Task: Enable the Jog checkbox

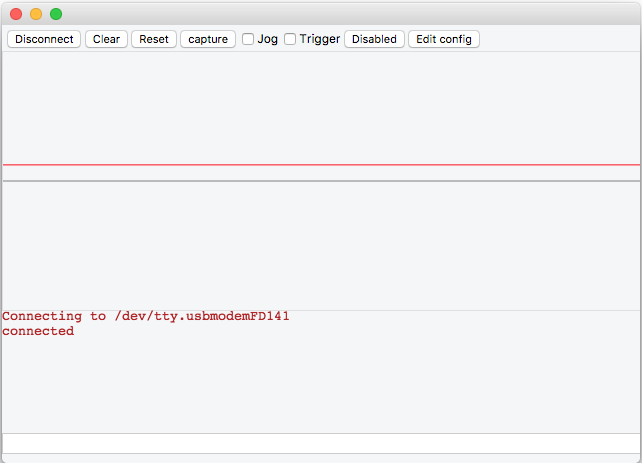Action: [248, 39]
